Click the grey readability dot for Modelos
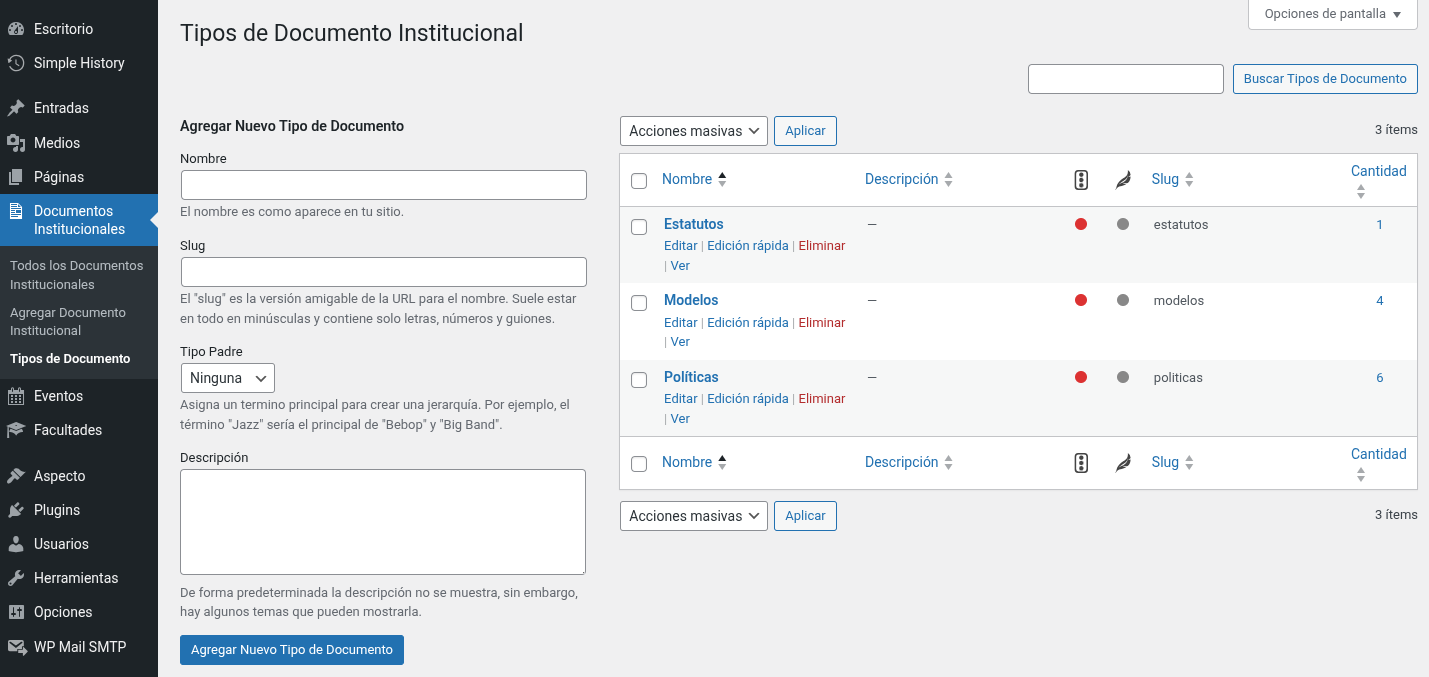The width and height of the screenshot is (1429, 677). point(1123,300)
